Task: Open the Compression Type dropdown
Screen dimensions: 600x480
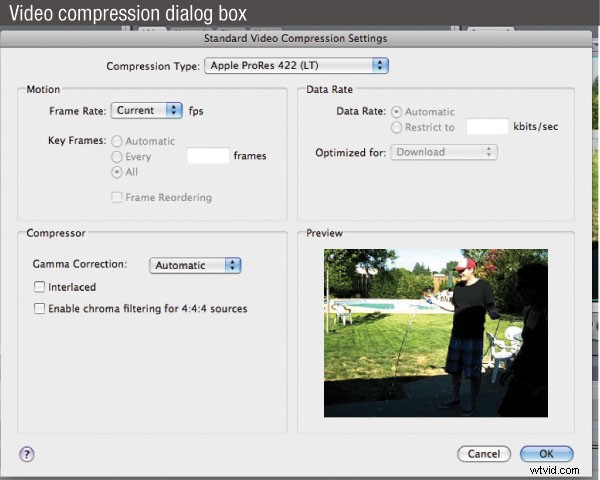Action: 297,65
